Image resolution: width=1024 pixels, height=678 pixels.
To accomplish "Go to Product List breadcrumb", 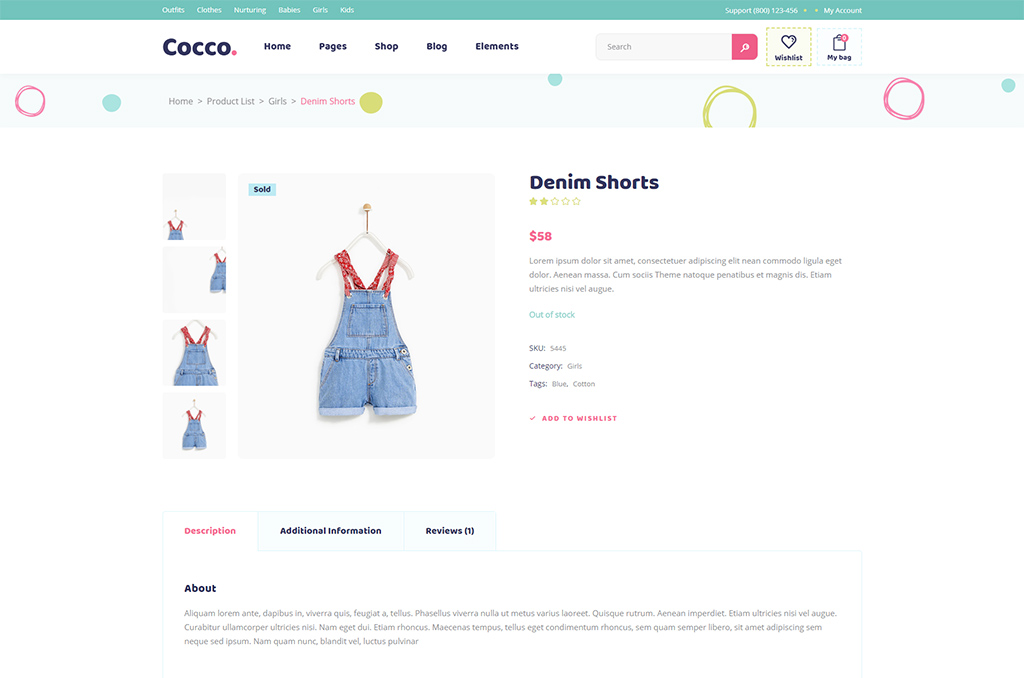I will [x=231, y=101].
